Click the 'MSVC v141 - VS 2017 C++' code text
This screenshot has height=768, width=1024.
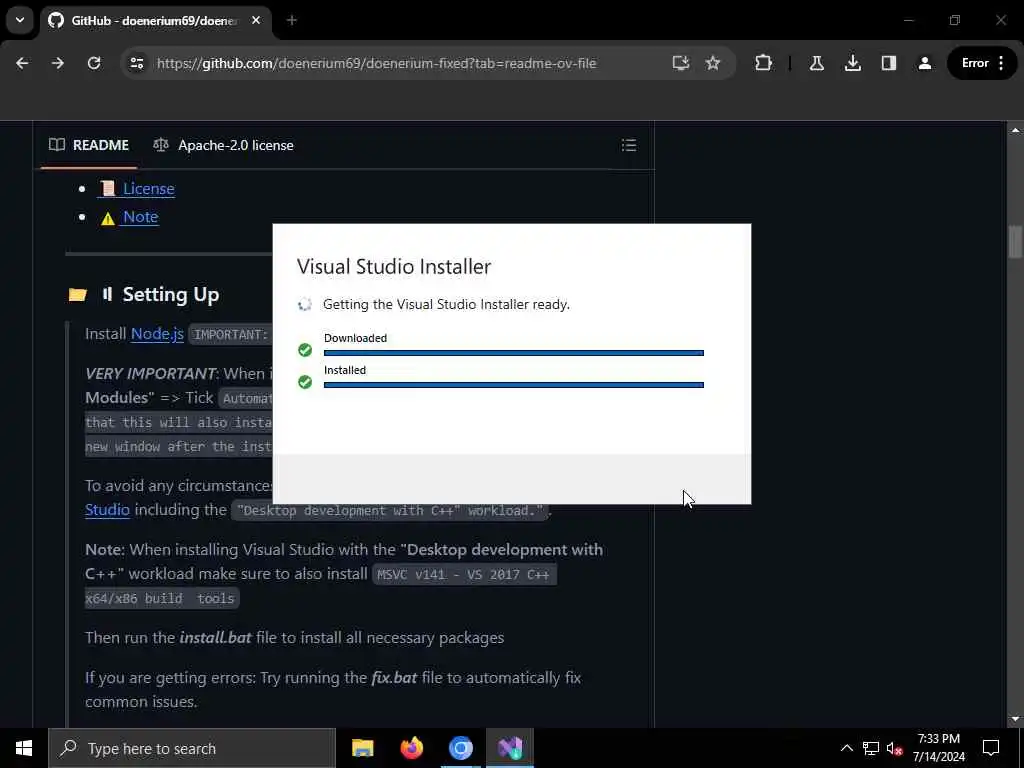[x=463, y=575]
